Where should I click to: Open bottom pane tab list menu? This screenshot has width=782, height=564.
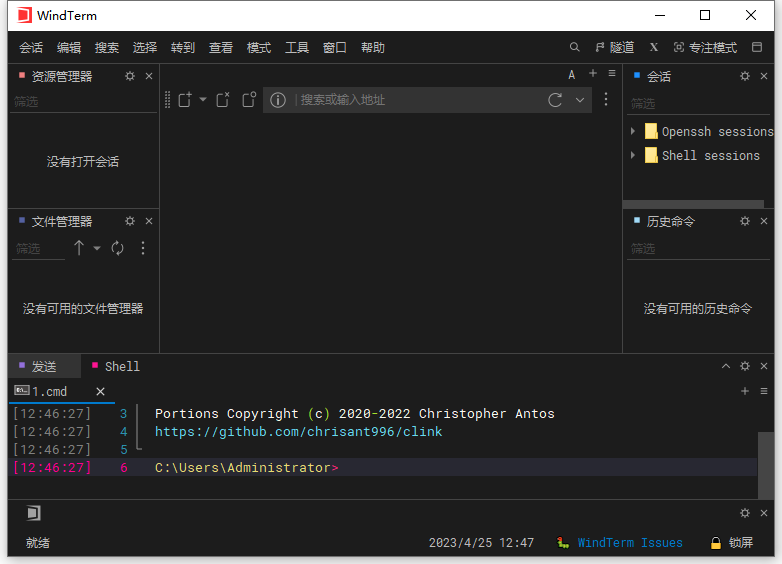pos(764,391)
